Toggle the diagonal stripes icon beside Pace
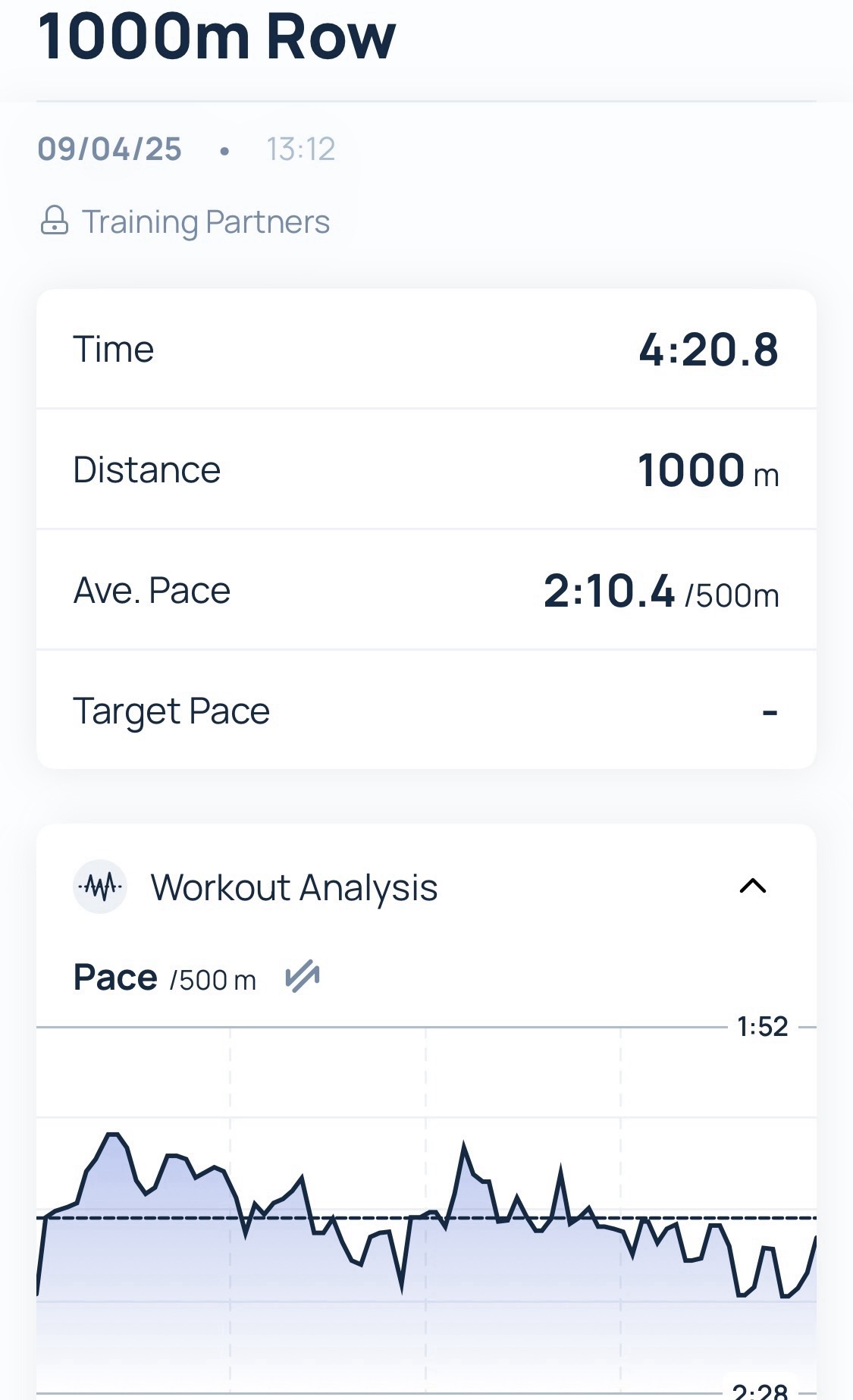853x1400 pixels. click(x=302, y=977)
